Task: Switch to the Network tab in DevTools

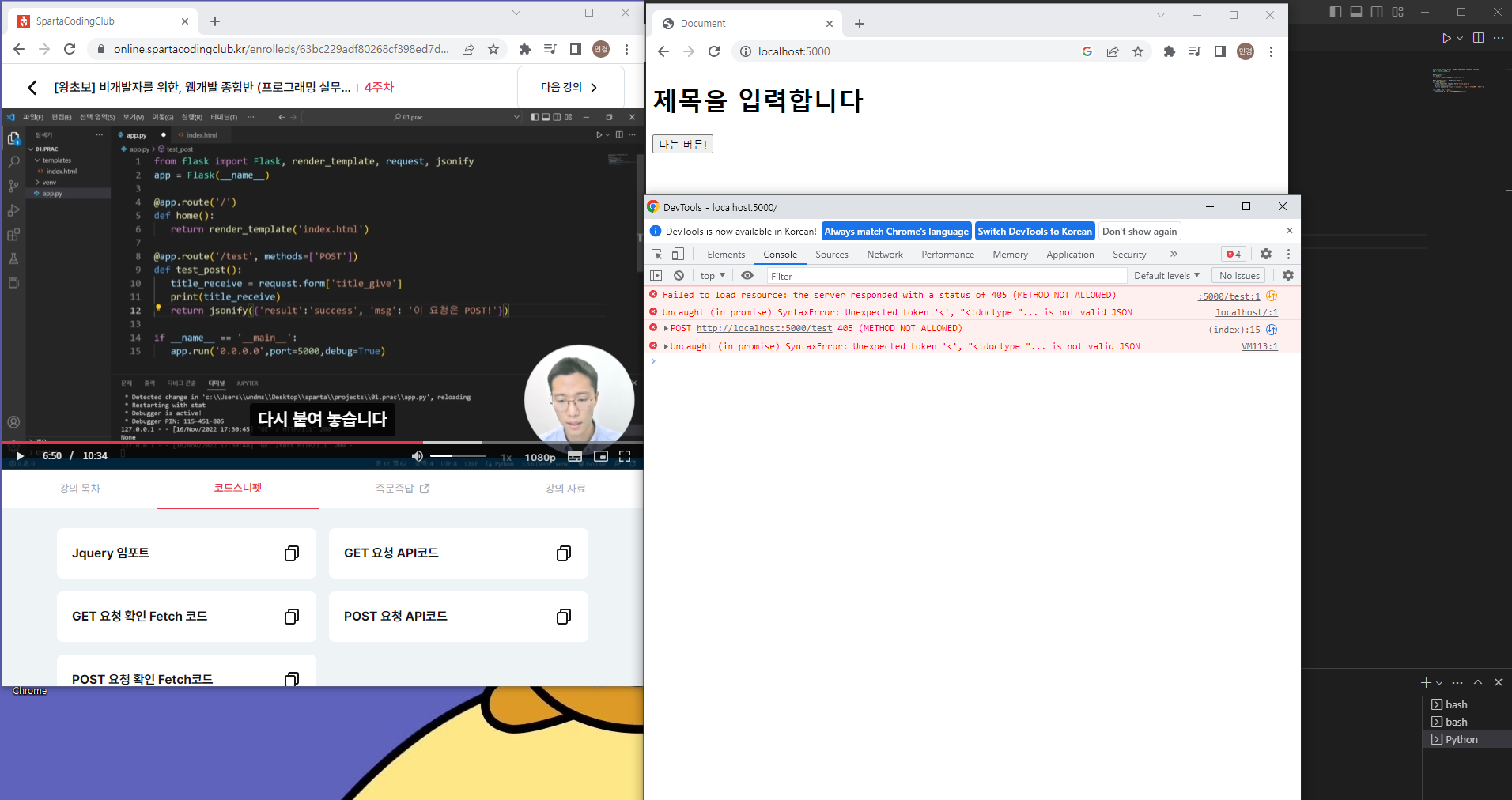Action: pyautogui.click(x=885, y=254)
